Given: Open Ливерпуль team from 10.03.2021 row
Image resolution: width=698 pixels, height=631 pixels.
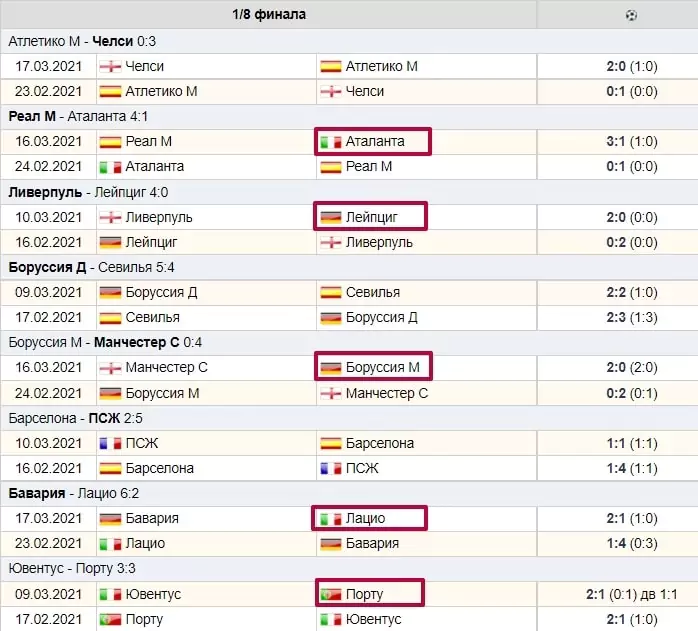Looking at the screenshot, I should (158, 217).
